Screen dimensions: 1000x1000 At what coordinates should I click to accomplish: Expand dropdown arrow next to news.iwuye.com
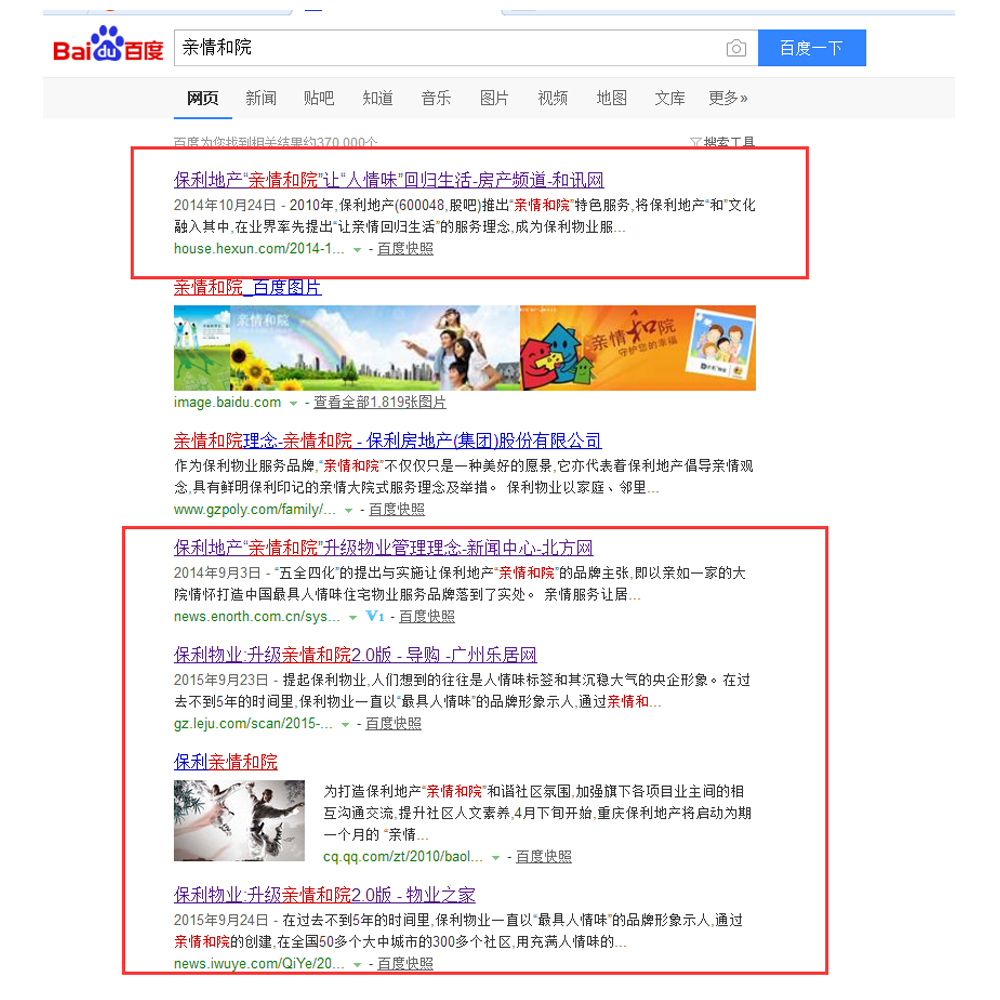point(357,965)
